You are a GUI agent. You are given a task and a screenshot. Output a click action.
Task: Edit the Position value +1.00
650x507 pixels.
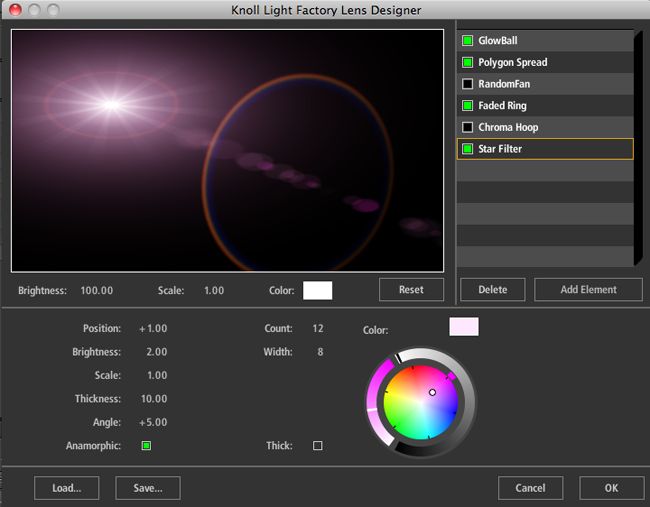coord(153,328)
